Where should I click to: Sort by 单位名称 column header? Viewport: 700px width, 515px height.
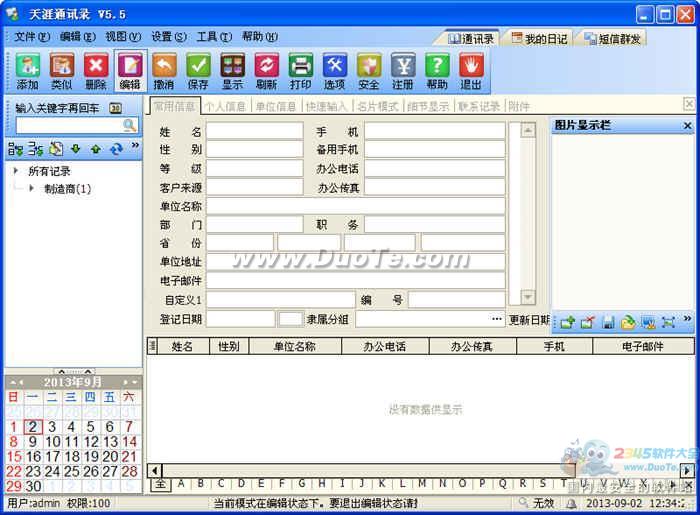pyautogui.click(x=295, y=346)
